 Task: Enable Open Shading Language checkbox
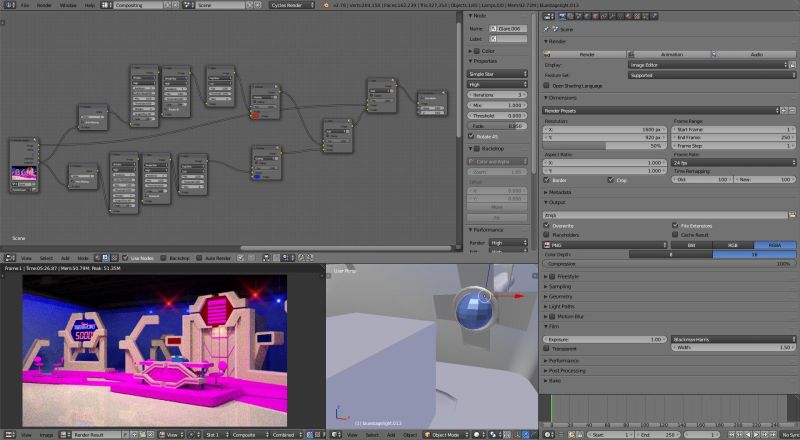[x=547, y=86]
